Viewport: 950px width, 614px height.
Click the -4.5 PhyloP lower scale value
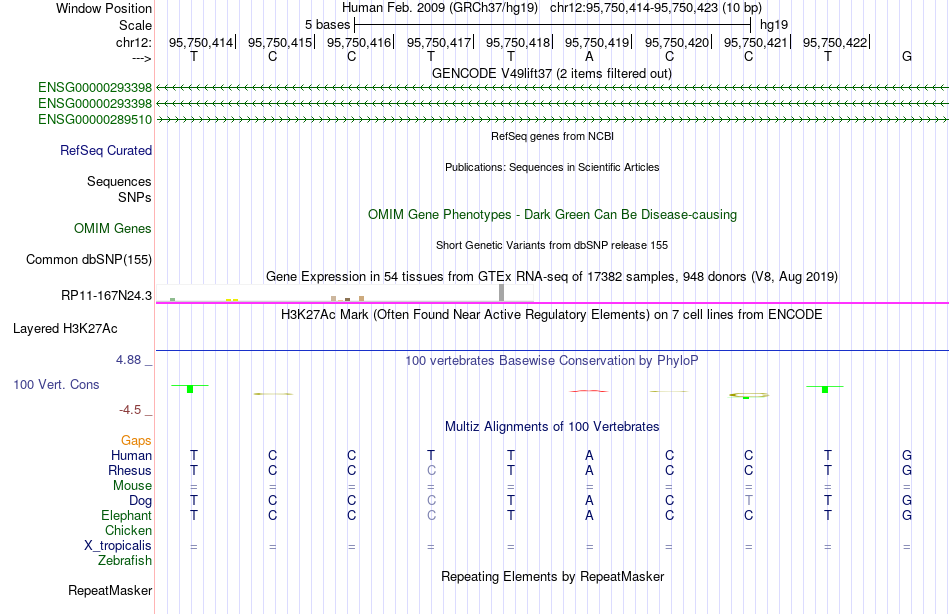coord(130,410)
